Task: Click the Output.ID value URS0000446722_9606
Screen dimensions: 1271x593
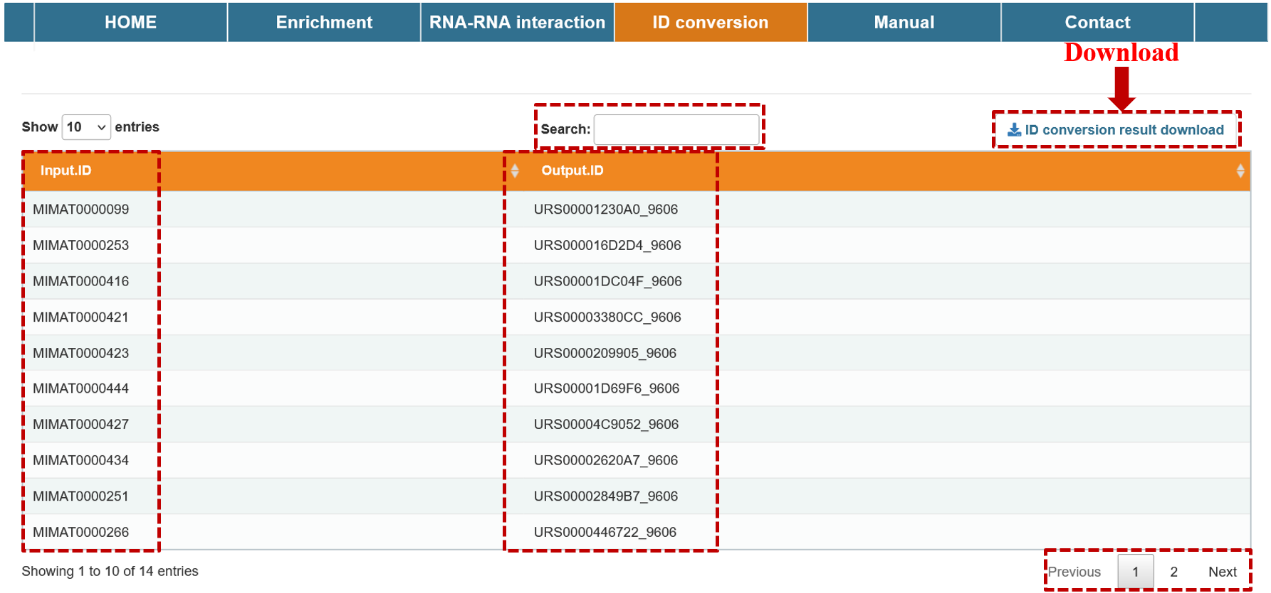Action: pyautogui.click(x=604, y=532)
